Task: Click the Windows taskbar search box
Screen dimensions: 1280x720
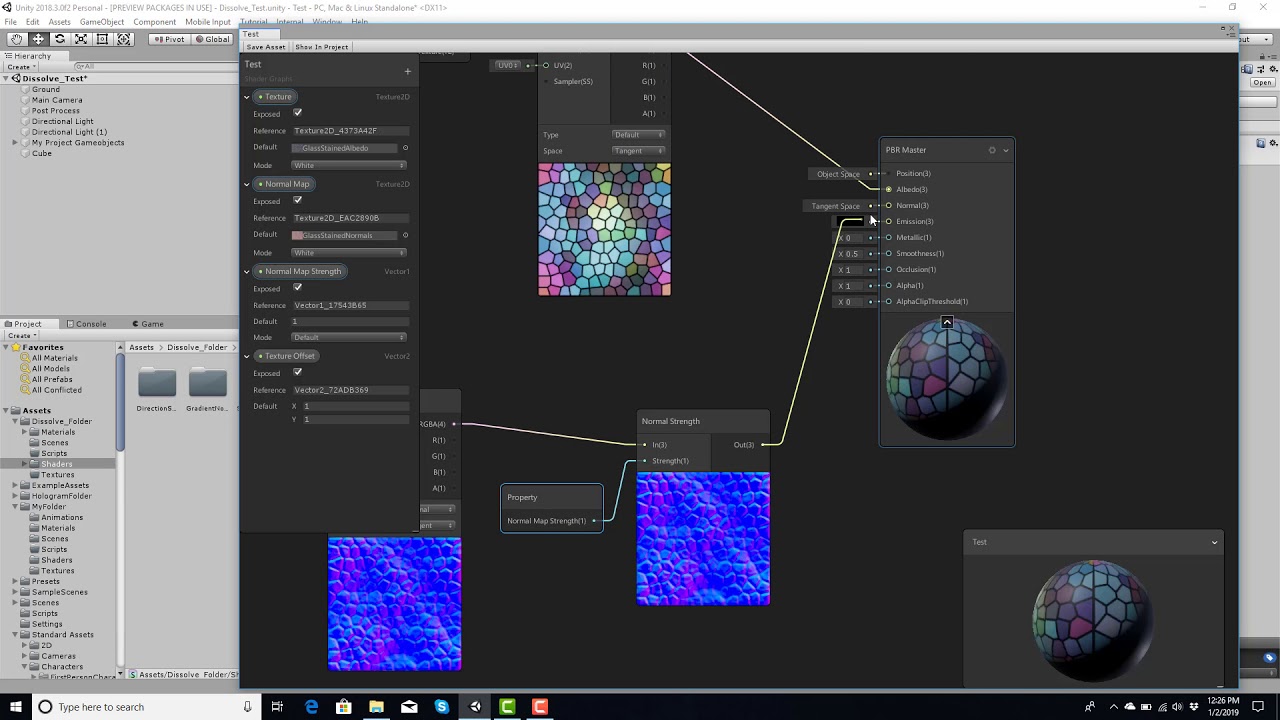Action: pyautogui.click(x=148, y=707)
